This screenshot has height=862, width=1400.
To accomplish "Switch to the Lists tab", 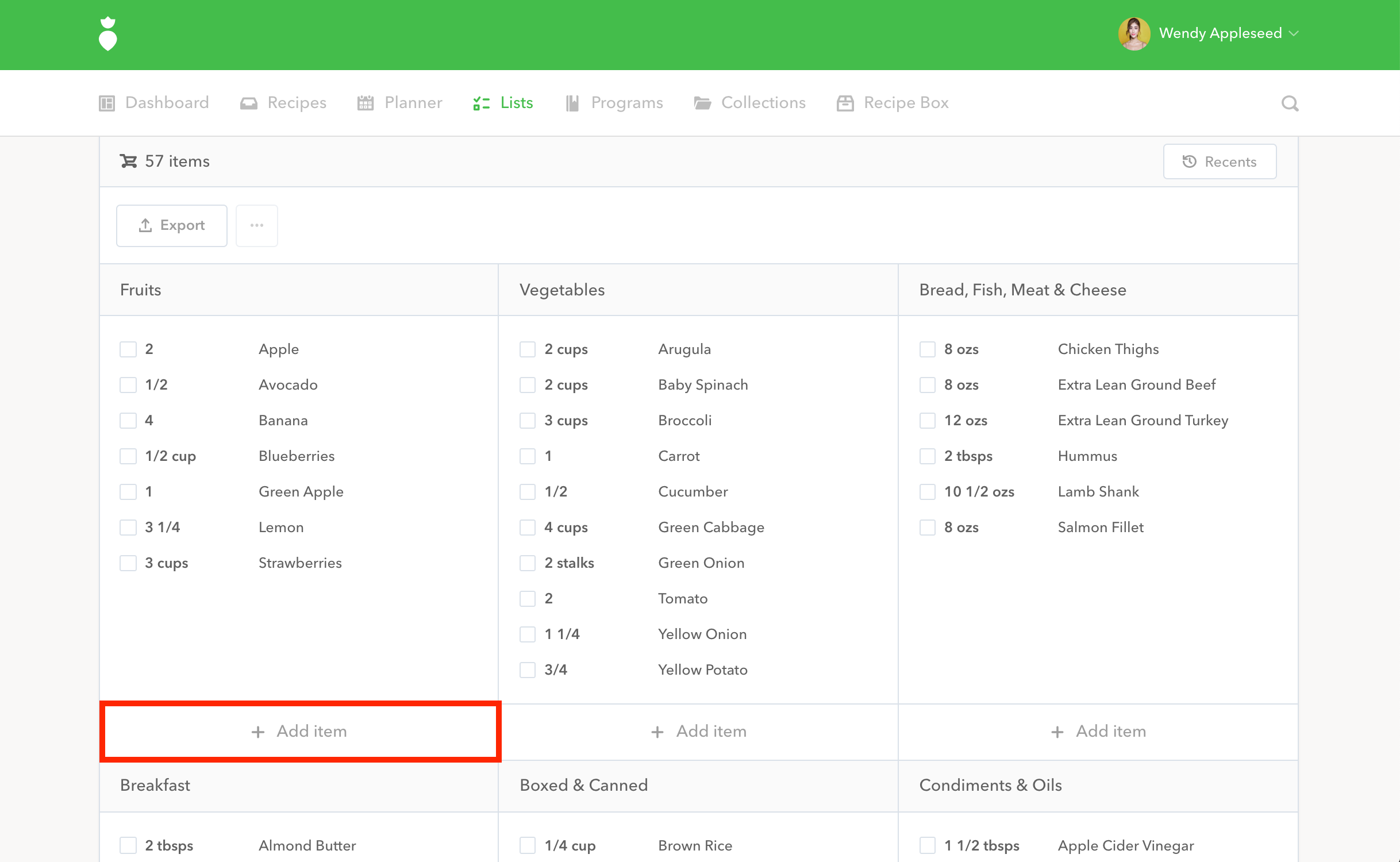I will click(x=503, y=103).
